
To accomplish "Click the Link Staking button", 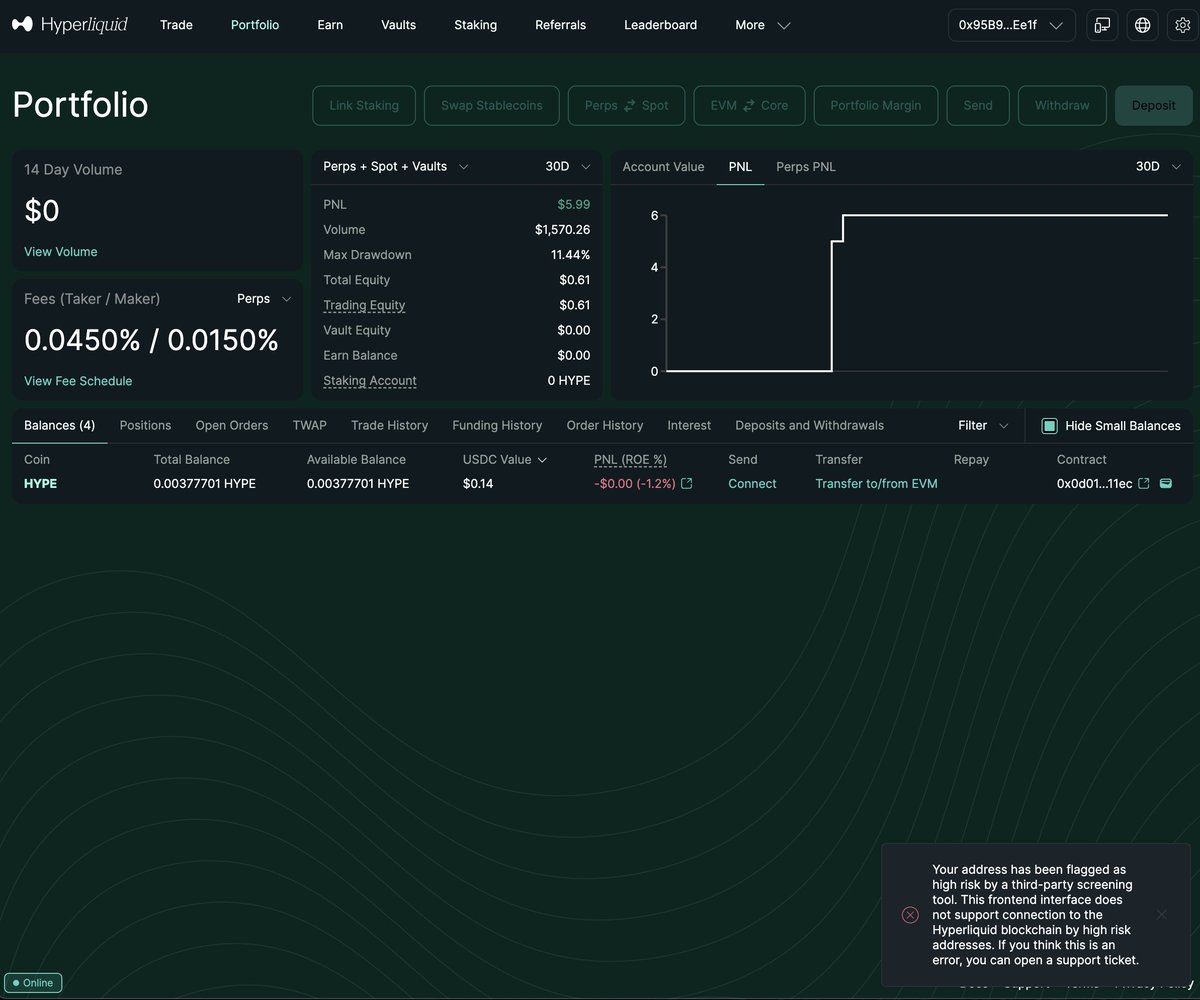I will click(x=364, y=106).
